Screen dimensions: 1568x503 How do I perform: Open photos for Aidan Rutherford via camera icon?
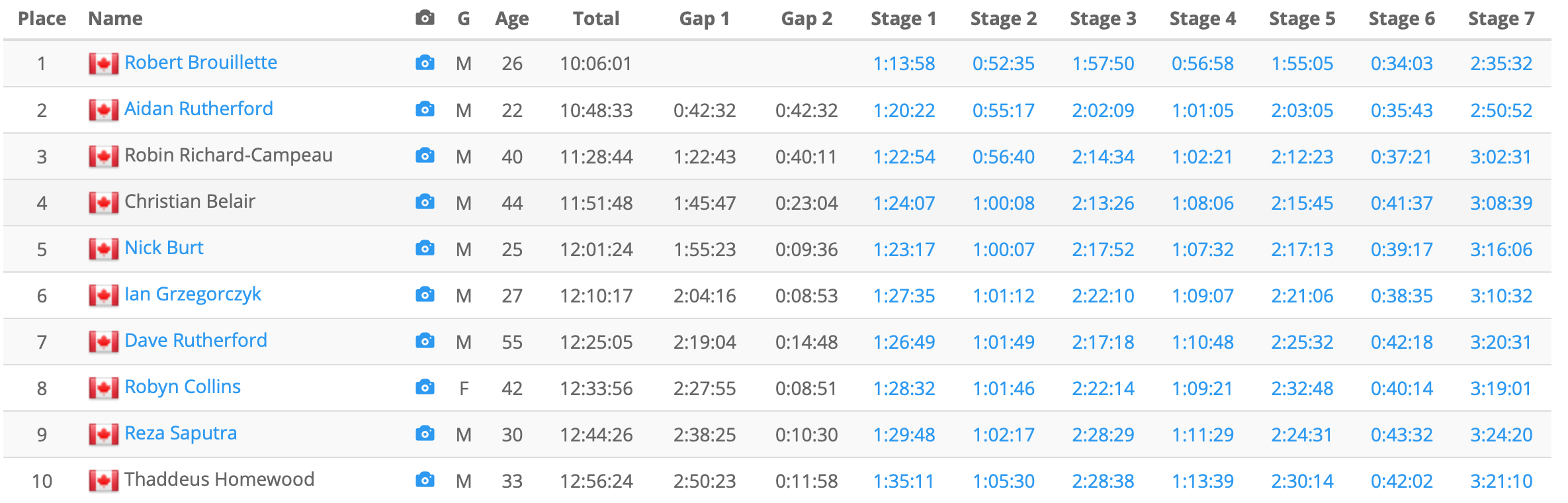425,109
